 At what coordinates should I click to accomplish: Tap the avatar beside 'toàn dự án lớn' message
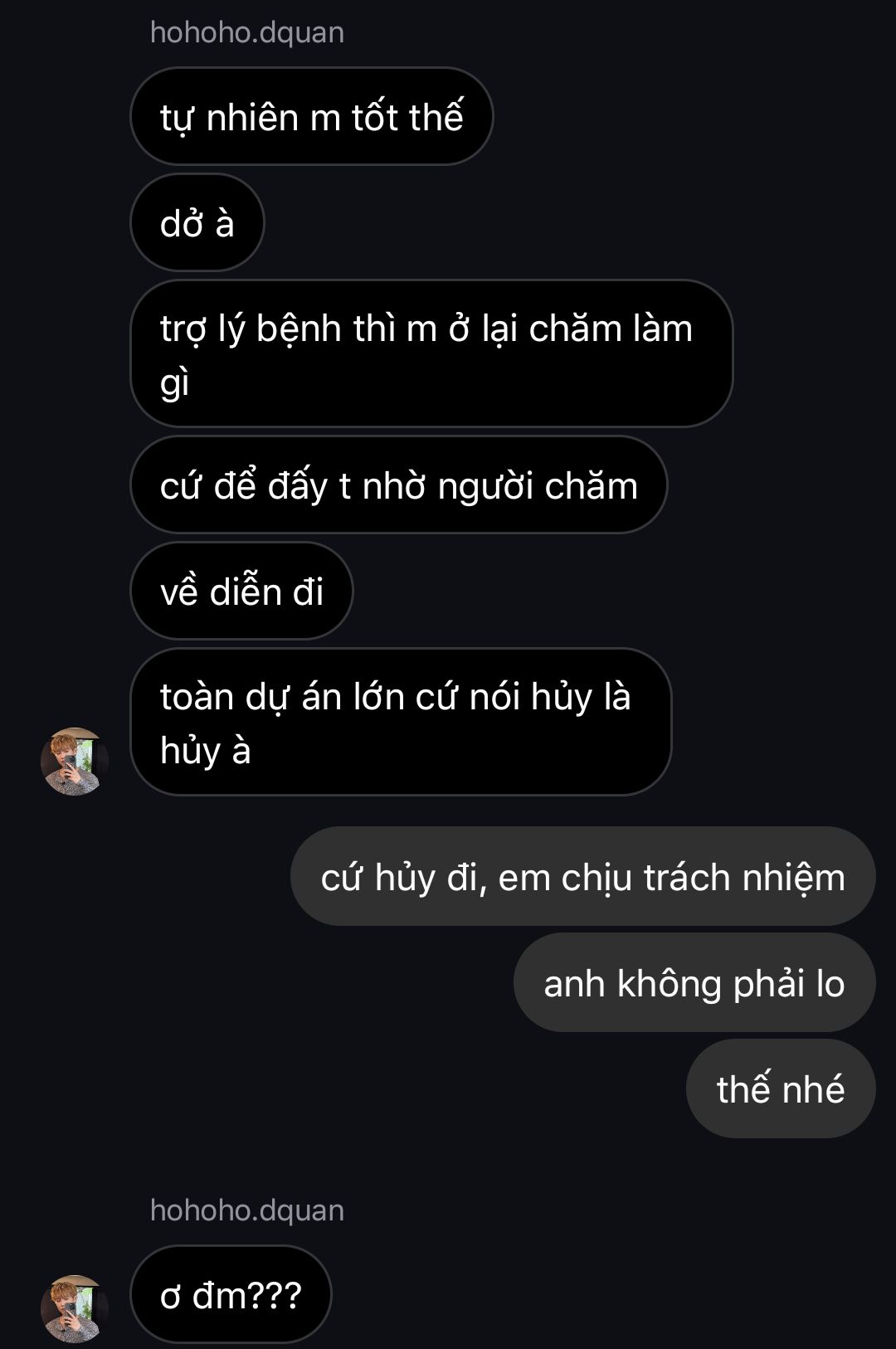[x=75, y=761]
